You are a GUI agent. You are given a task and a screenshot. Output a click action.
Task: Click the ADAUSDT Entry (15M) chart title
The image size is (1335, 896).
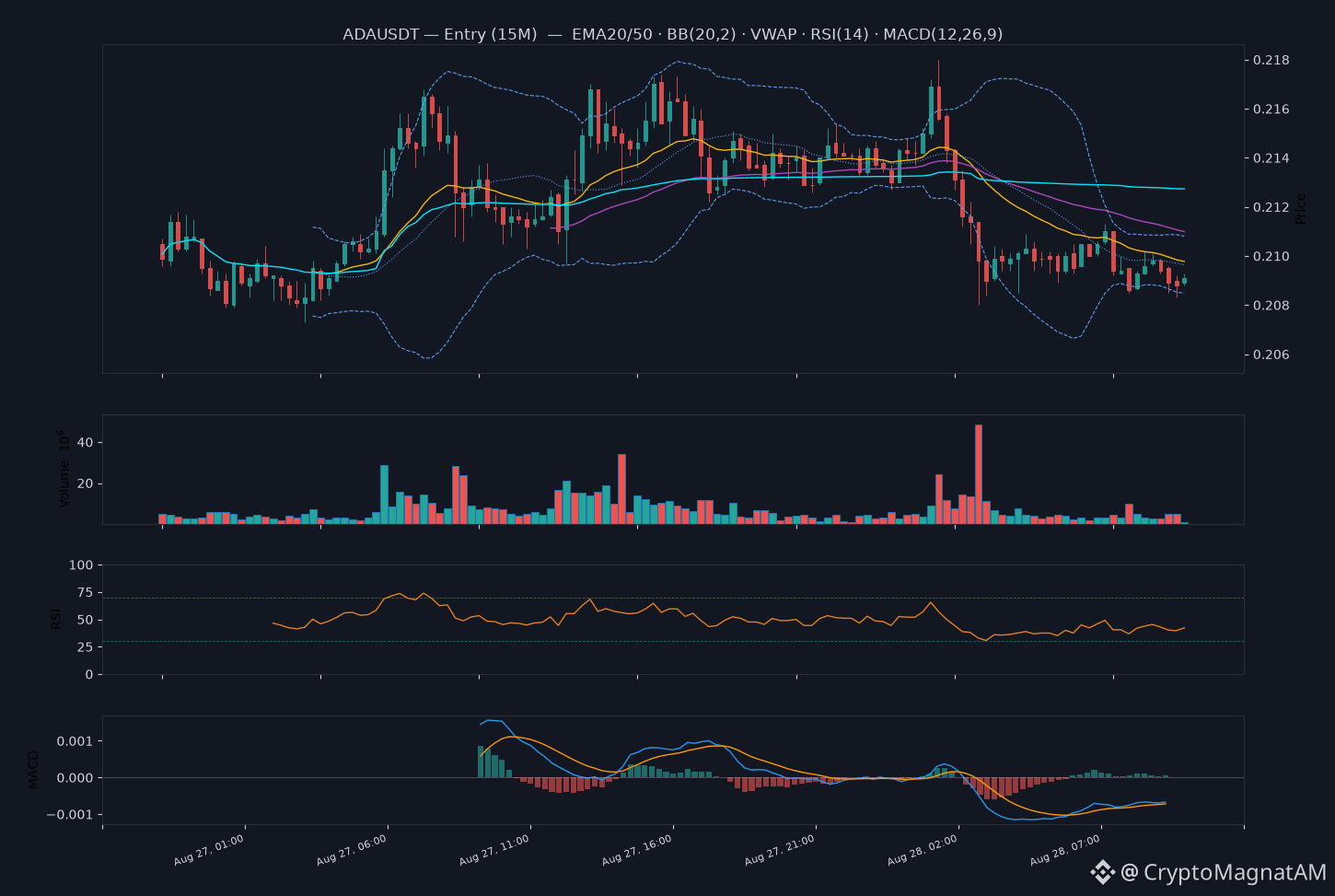point(673,34)
